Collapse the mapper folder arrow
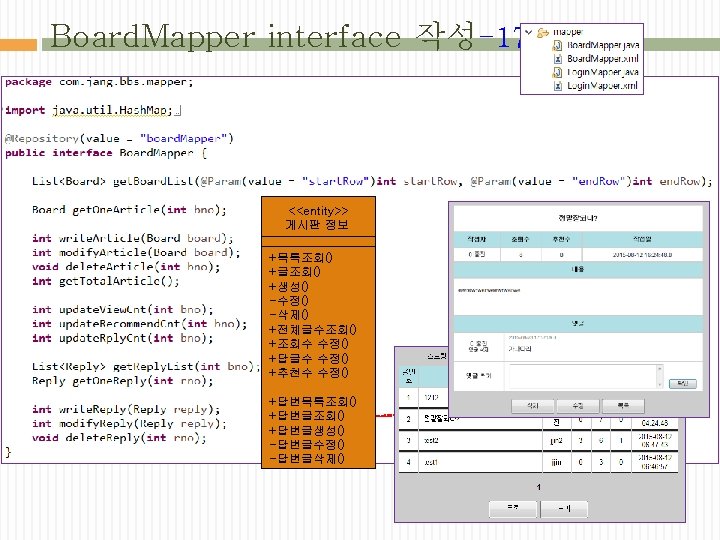 [x=529, y=32]
